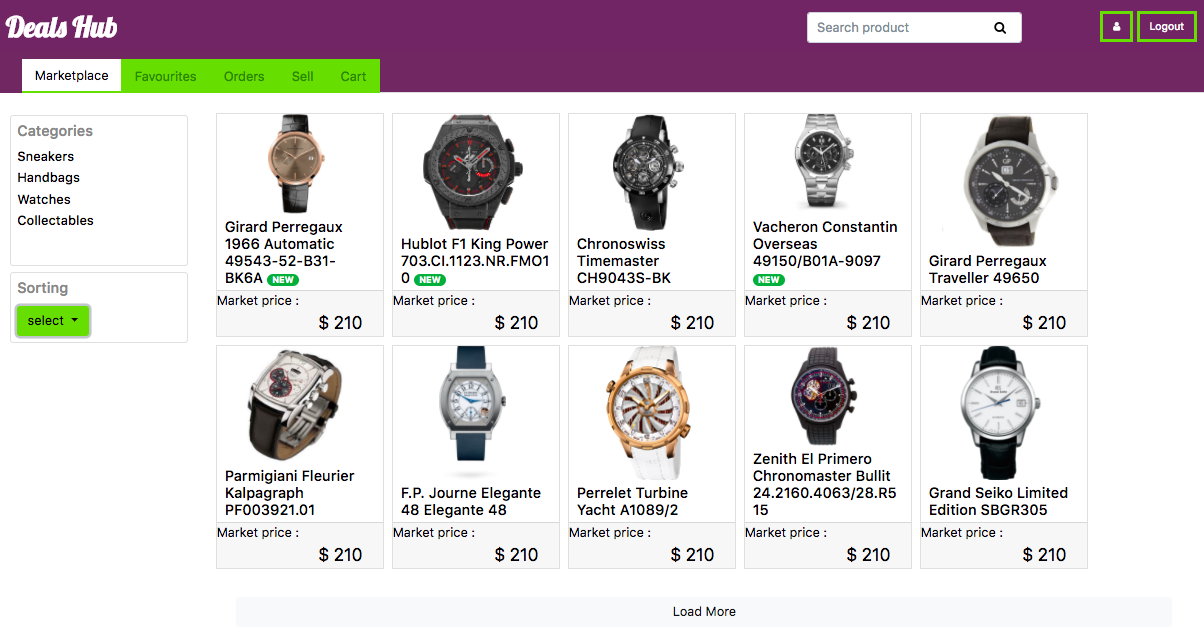The height and width of the screenshot is (642, 1204).
Task: Choose the Watches category
Action: coord(44,200)
